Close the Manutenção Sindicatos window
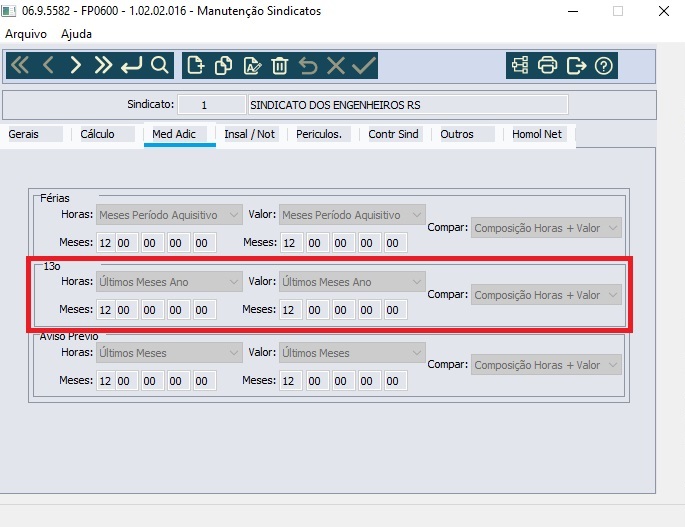 (664, 11)
